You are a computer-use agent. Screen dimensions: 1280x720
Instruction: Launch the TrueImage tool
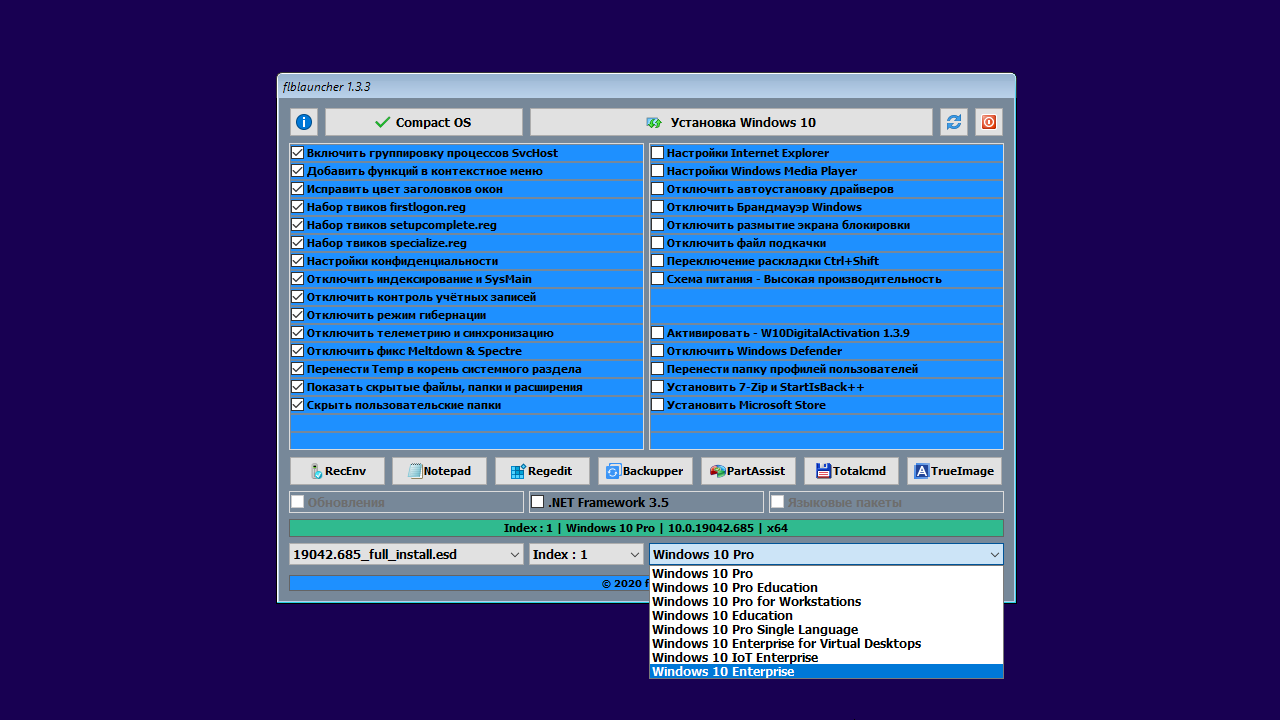click(x=954, y=471)
